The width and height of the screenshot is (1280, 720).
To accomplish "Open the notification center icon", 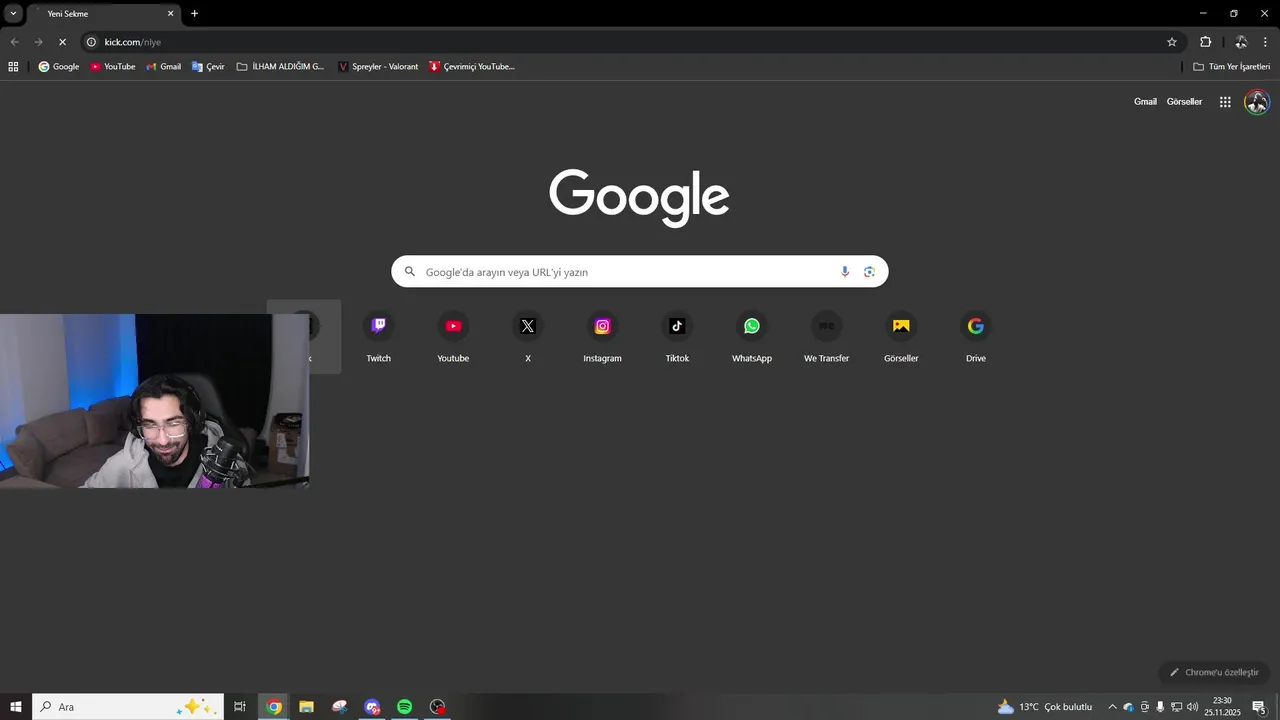I will click(x=1259, y=707).
